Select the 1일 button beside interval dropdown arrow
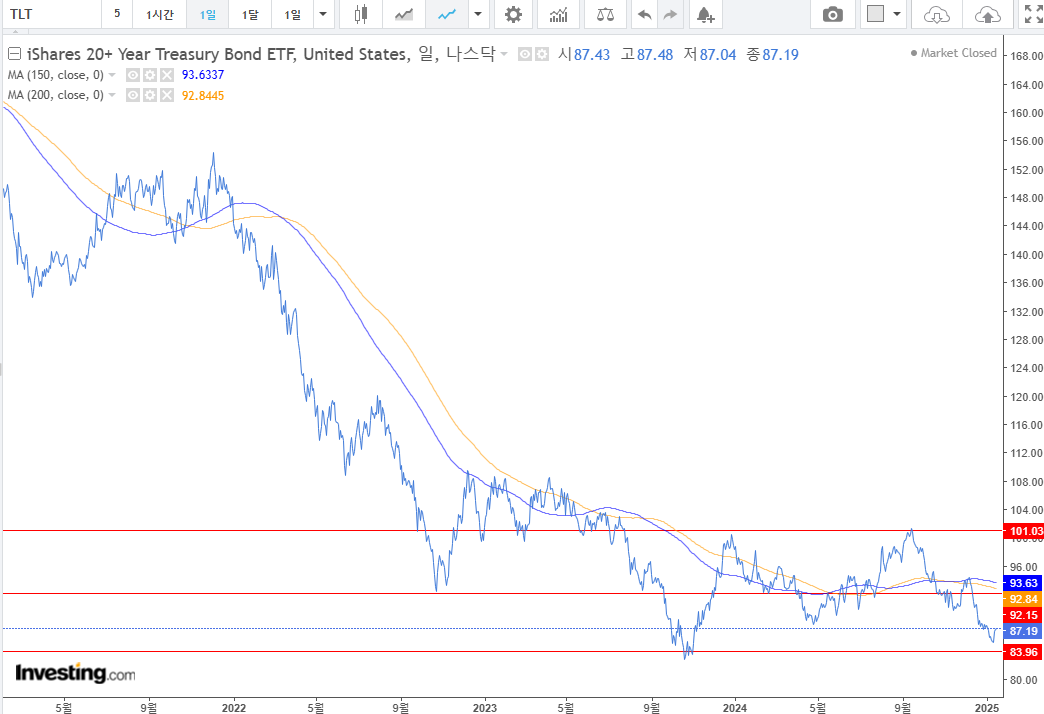Image resolution: width=1044 pixels, height=714 pixels. tap(292, 14)
